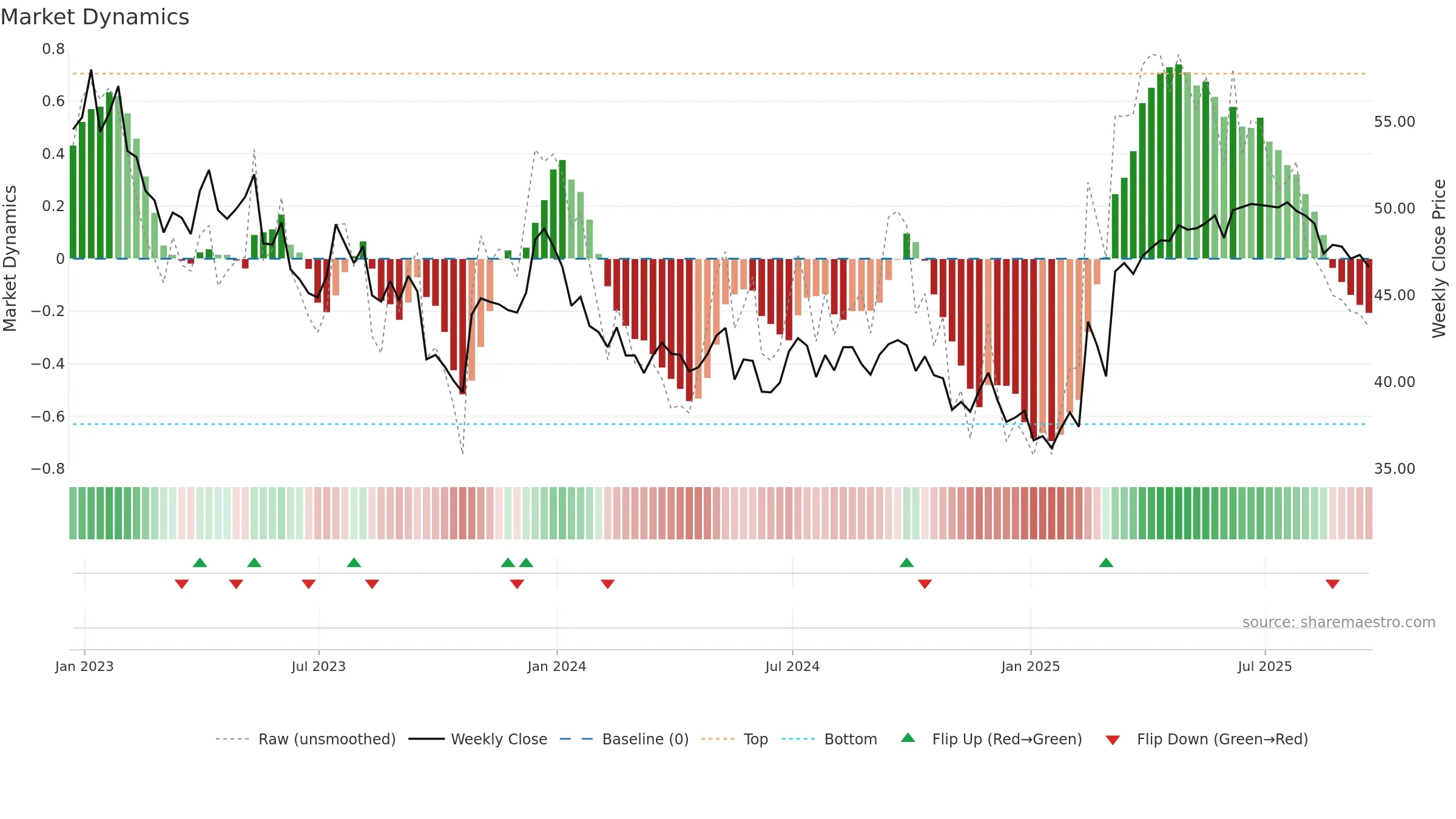Click the 0.8 left axis label

pyautogui.click(x=53, y=49)
